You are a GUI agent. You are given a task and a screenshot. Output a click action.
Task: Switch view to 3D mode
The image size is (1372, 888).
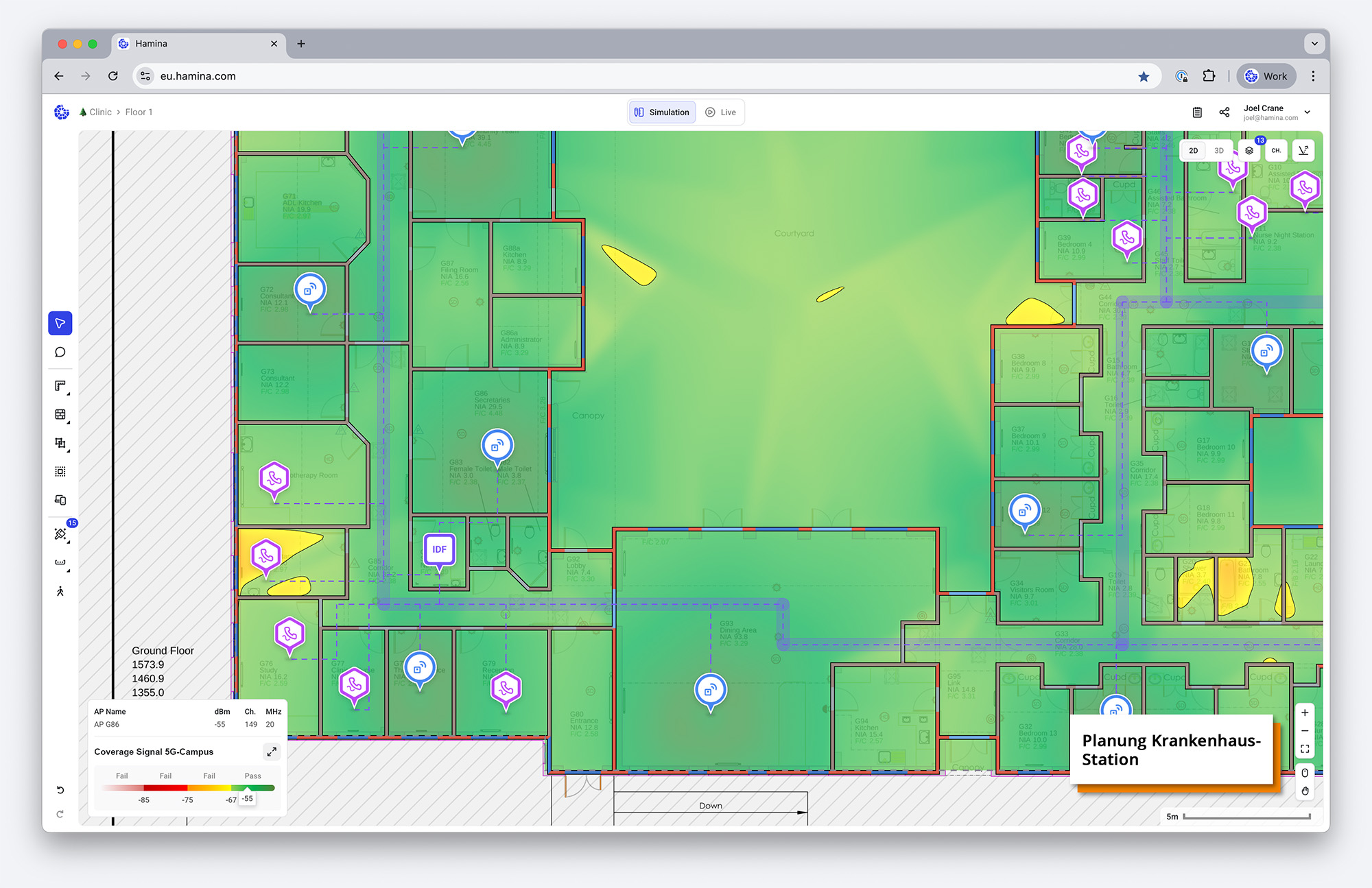[x=1219, y=150]
